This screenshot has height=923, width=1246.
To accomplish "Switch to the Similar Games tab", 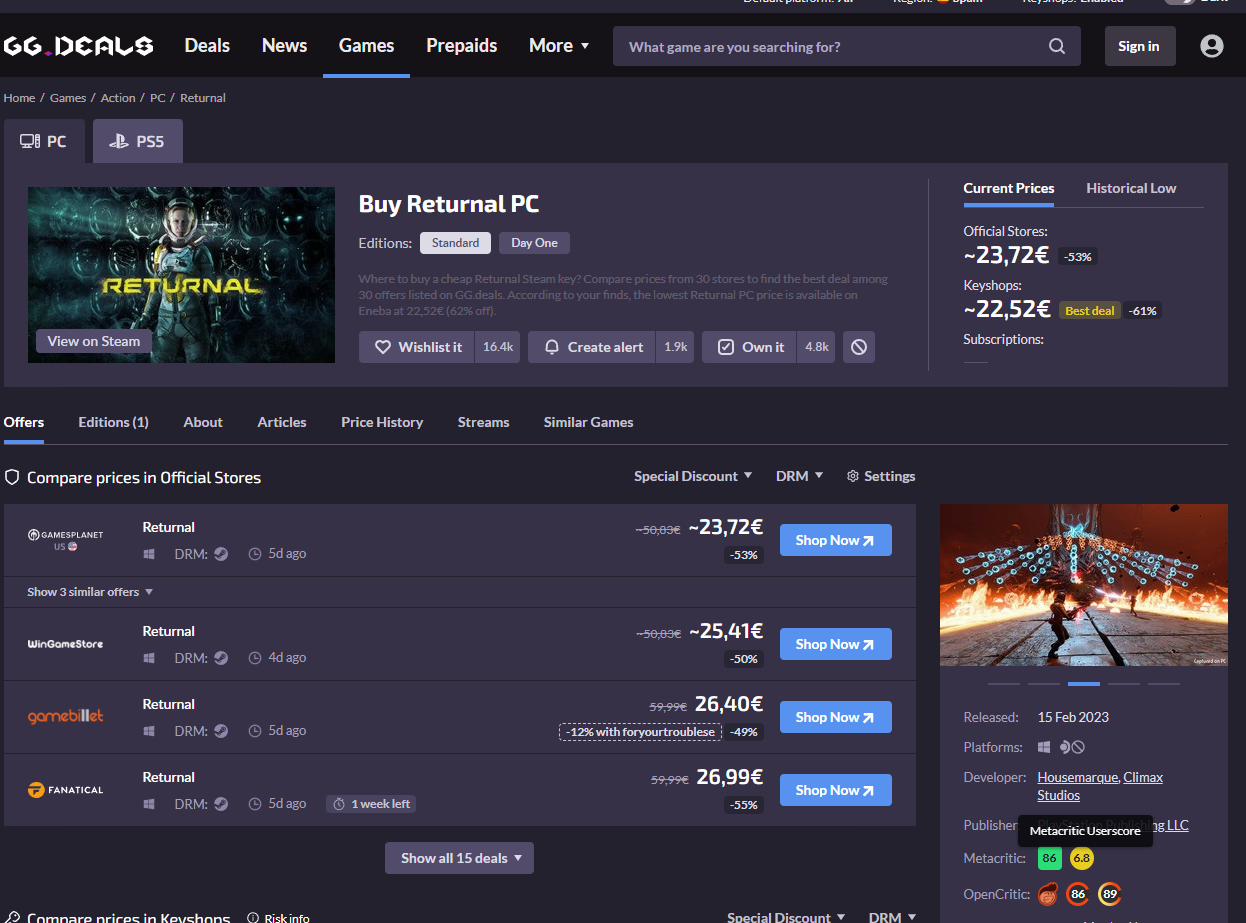I will (588, 422).
